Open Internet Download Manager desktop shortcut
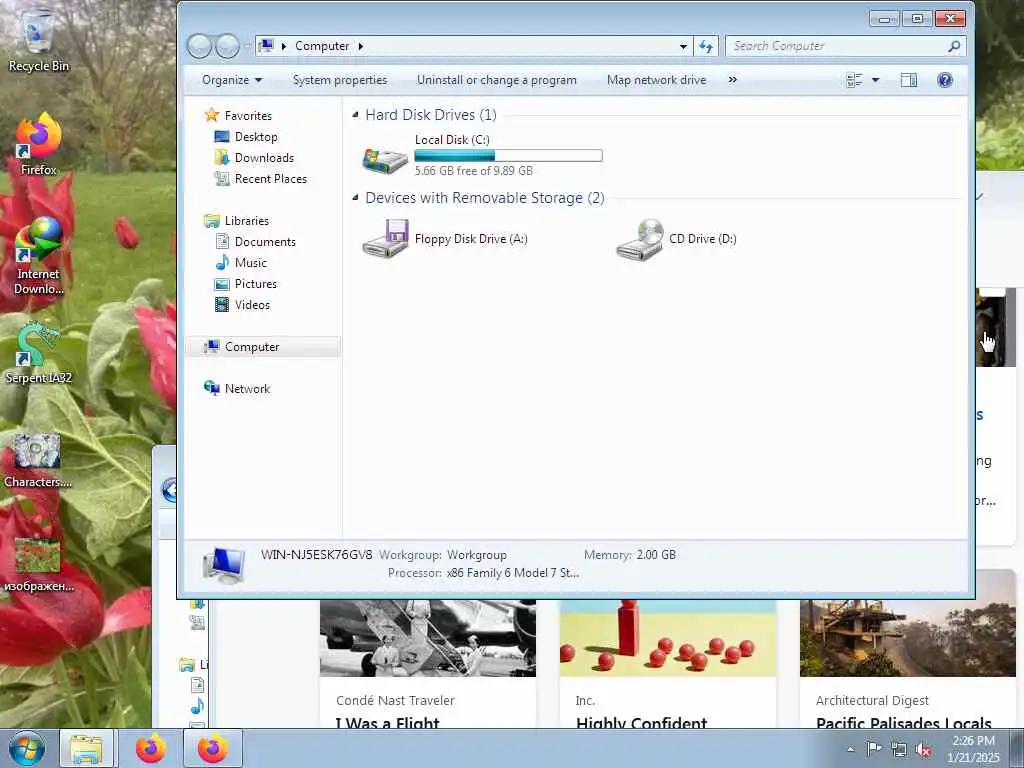 point(38,256)
